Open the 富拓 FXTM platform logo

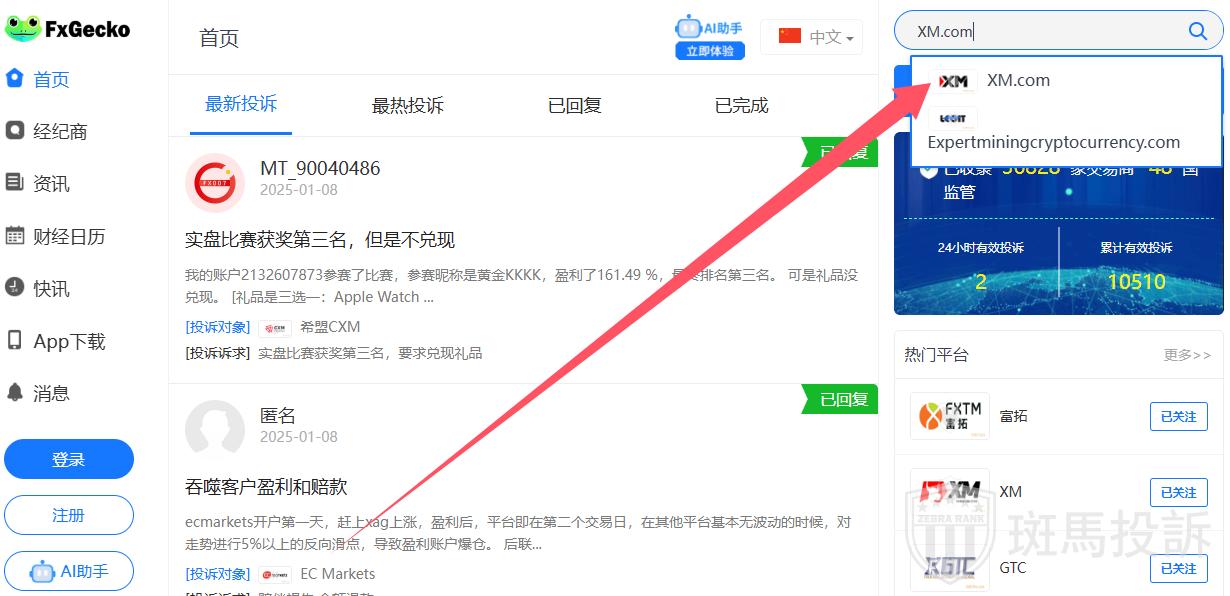pos(949,416)
